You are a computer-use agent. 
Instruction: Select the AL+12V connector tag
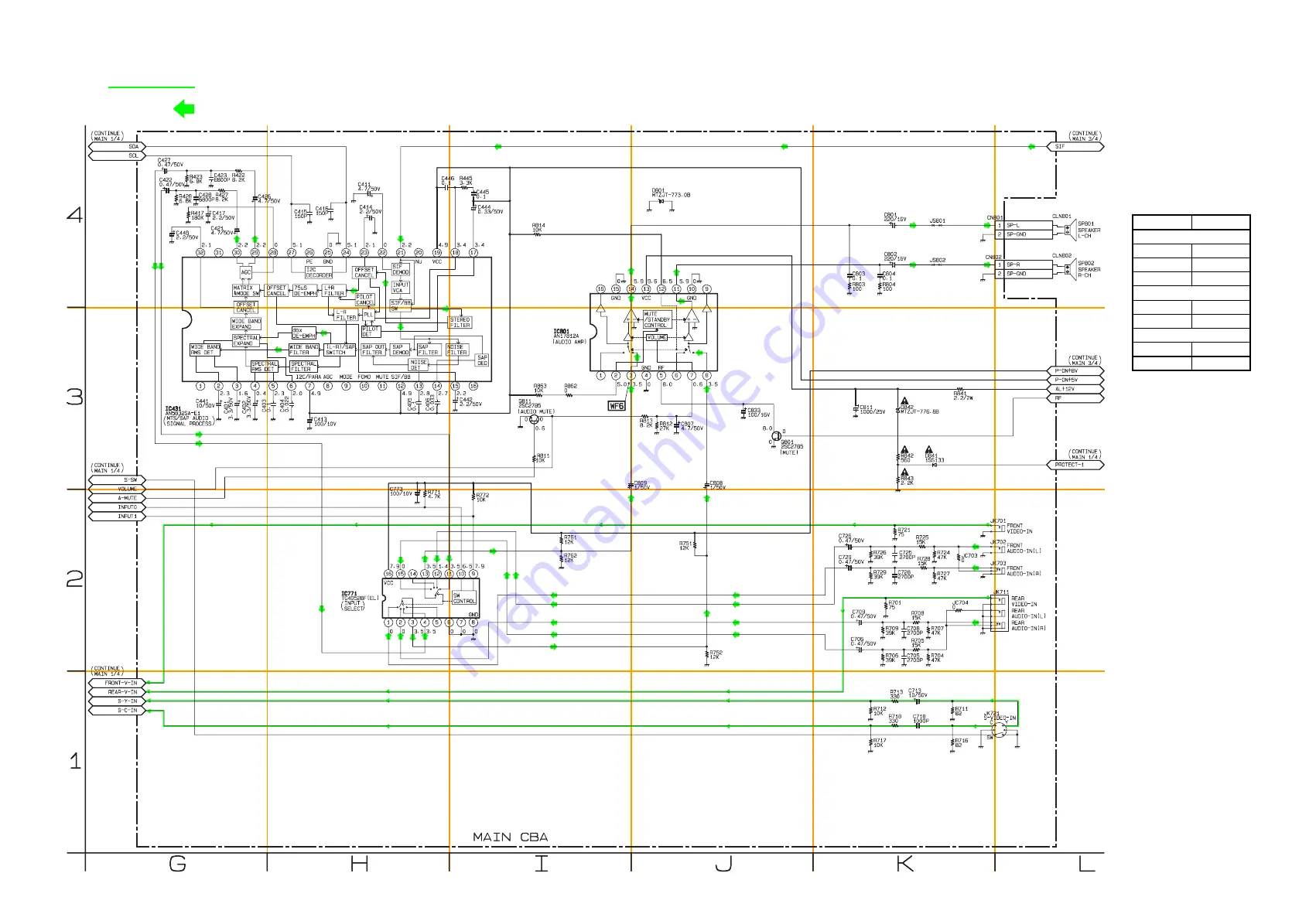(1075, 390)
